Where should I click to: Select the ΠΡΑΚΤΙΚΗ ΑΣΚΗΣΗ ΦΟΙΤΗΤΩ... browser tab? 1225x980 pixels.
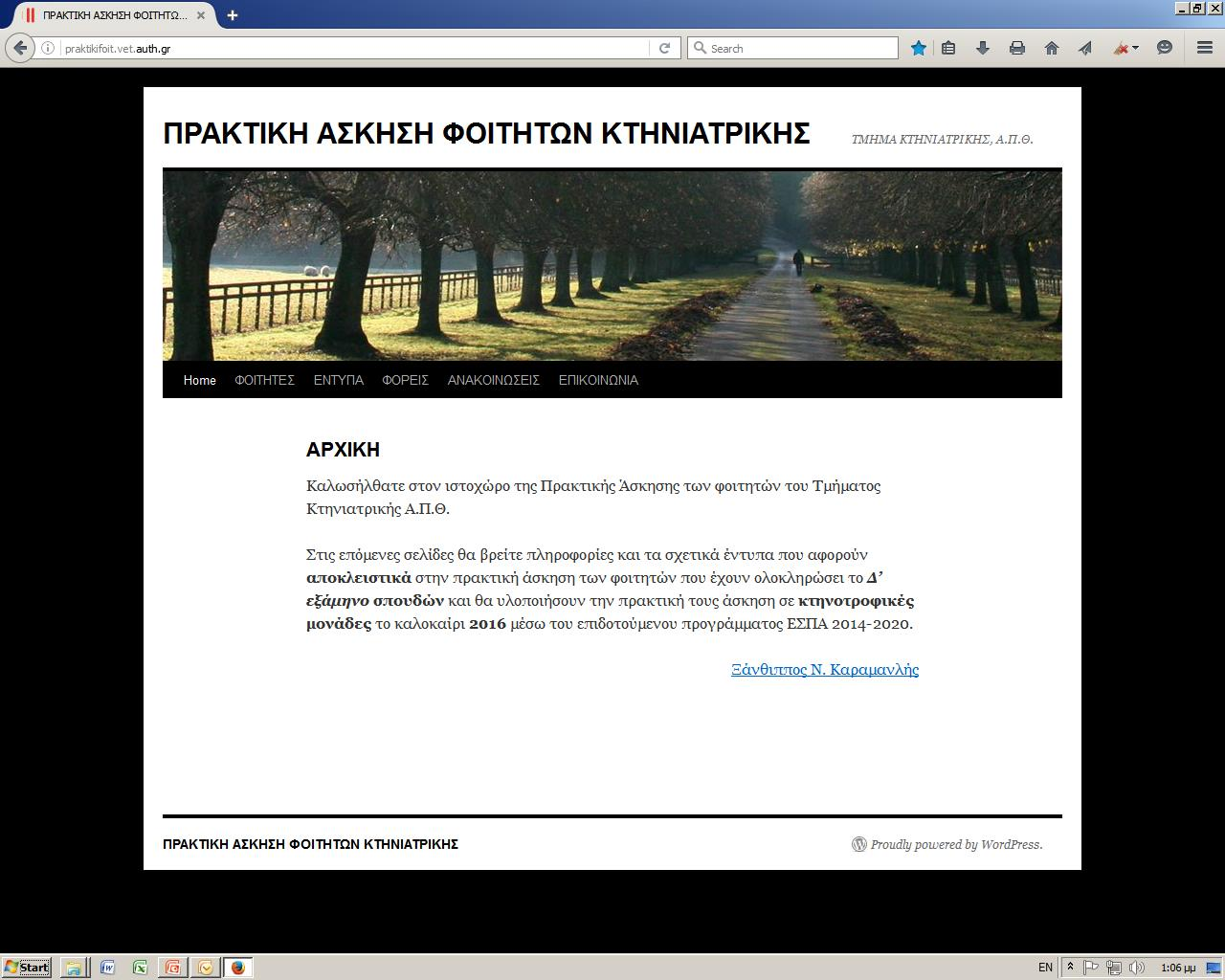coord(115,15)
